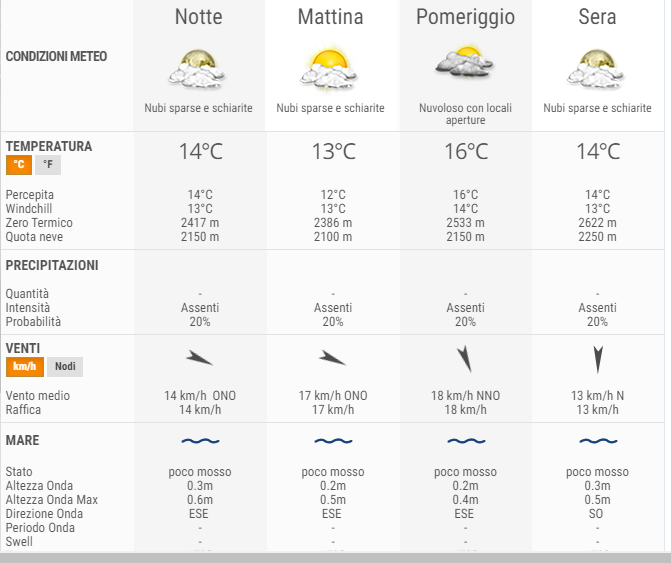Click the Mattina sun and clouds icon

(x=329, y=68)
